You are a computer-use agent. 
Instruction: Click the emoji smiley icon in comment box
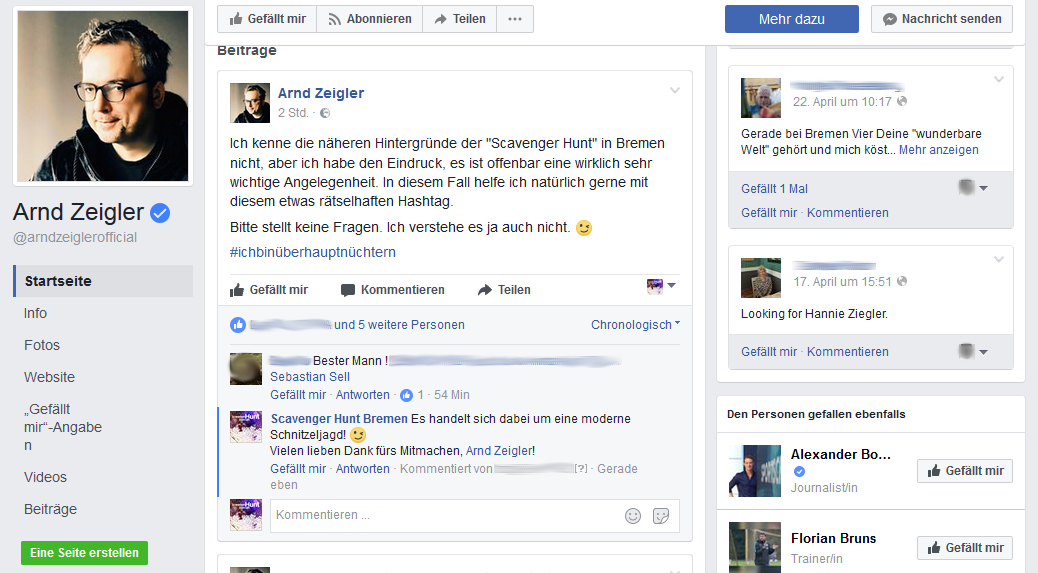click(x=632, y=516)
